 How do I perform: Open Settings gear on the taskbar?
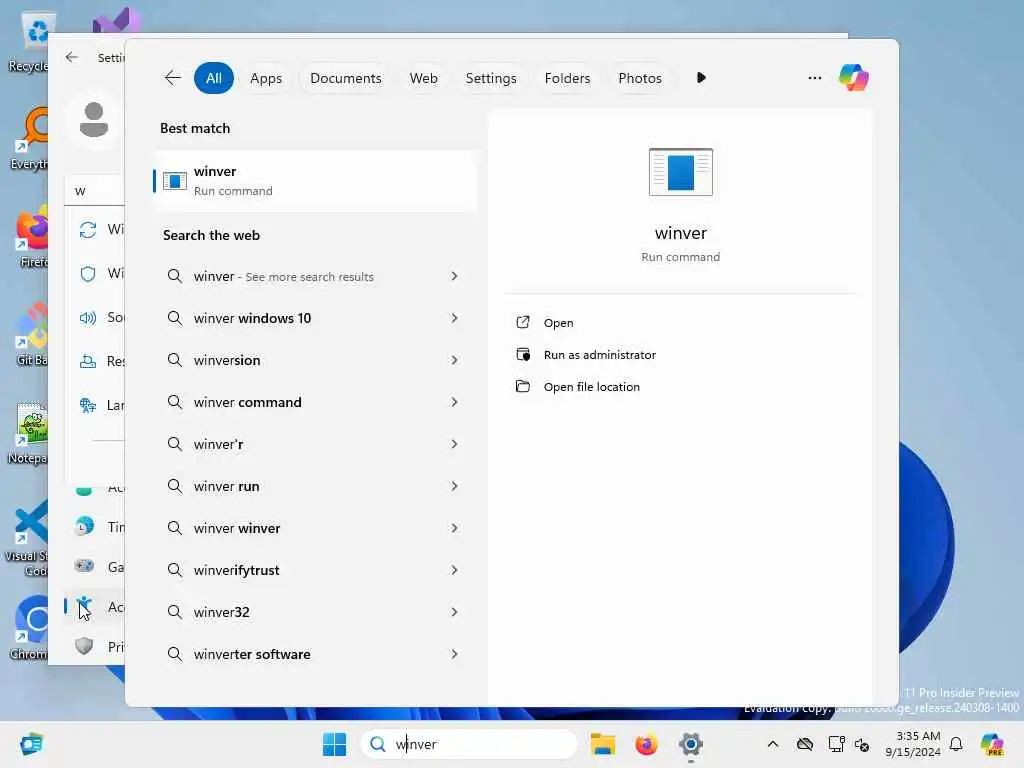click(690, 744)
